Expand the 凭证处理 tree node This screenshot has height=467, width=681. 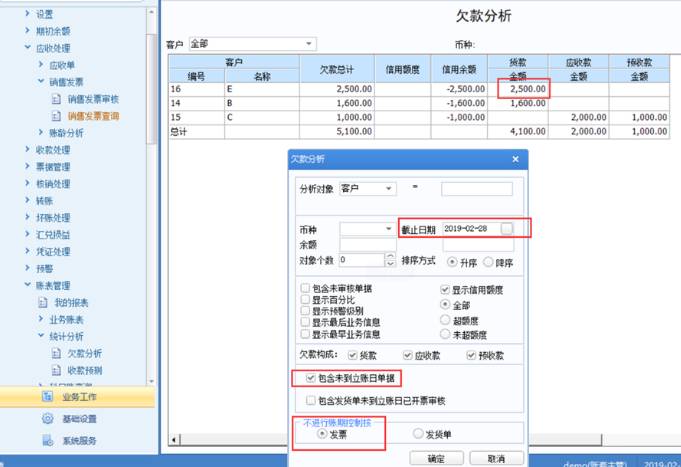click(x=27, y=251)
